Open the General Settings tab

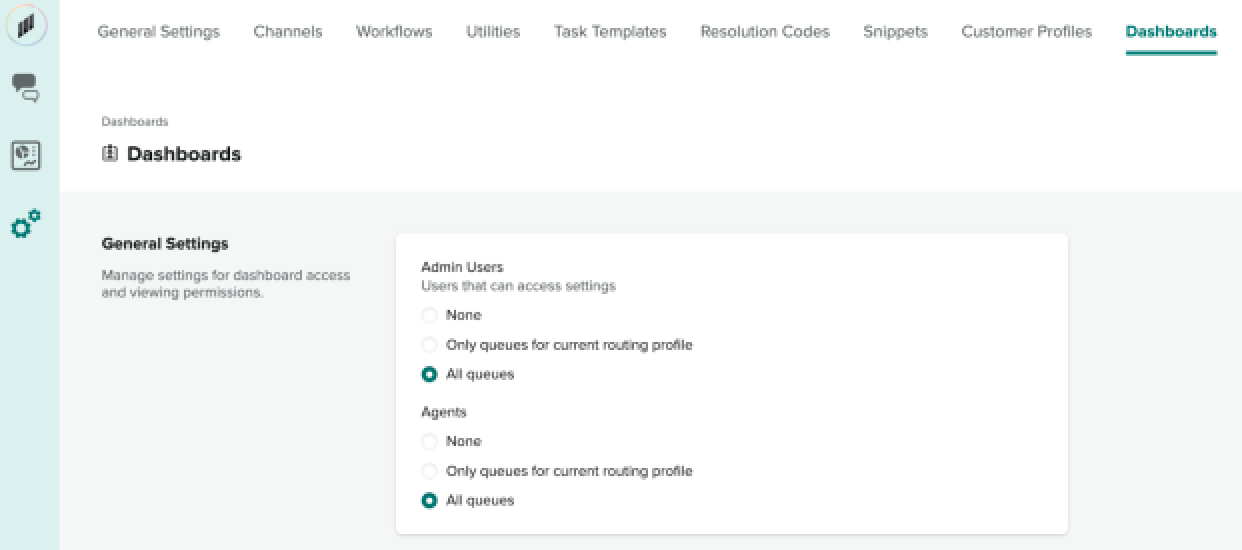pos(158,31)
